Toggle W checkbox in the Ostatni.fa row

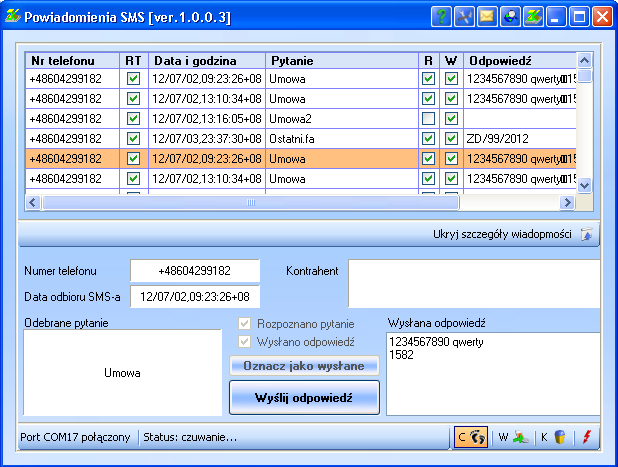tap(451, 138)
